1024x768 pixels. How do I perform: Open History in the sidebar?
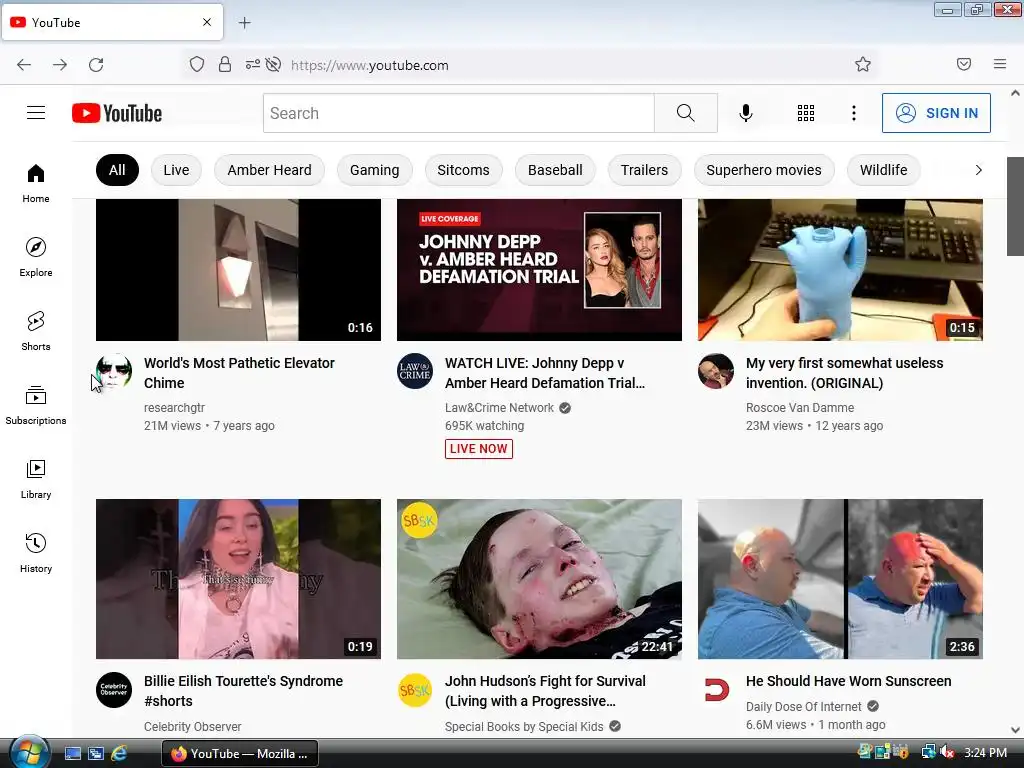pos(36,553)
